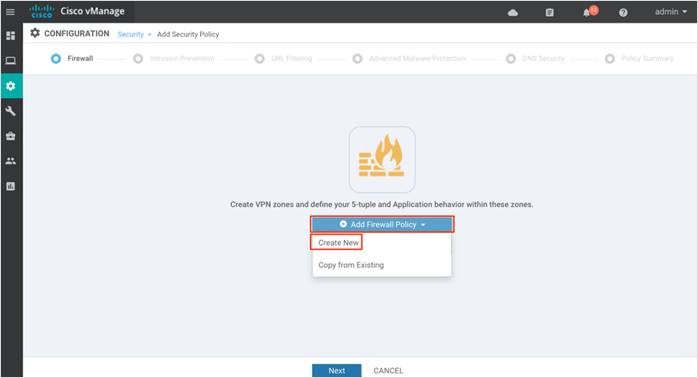Open the Monitor laptop sidebar icon

[x=11, y=61]
